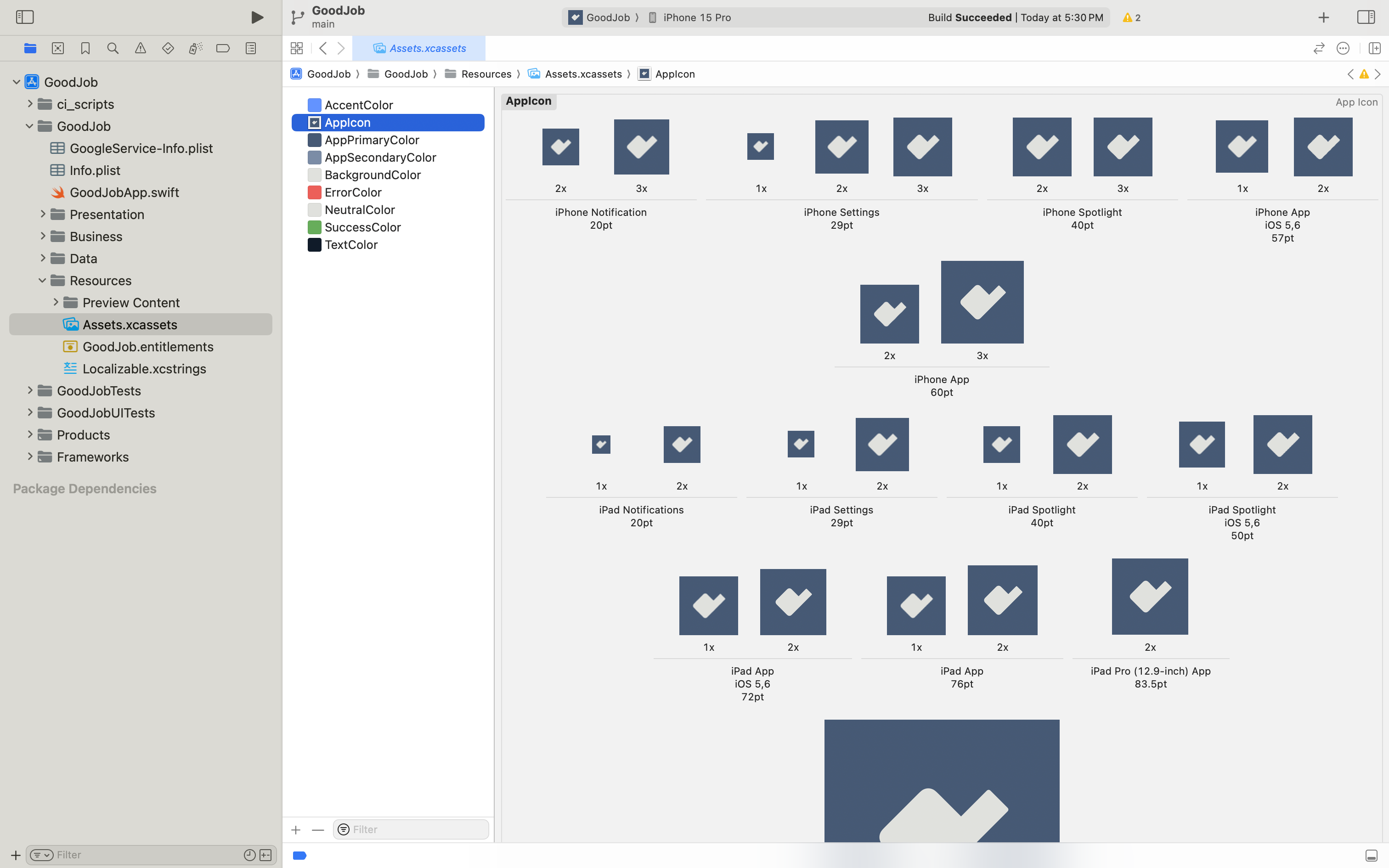This screenshot has width=1389, height=868.
Task: Click the add editor split icon
Action: [1374, 48]
